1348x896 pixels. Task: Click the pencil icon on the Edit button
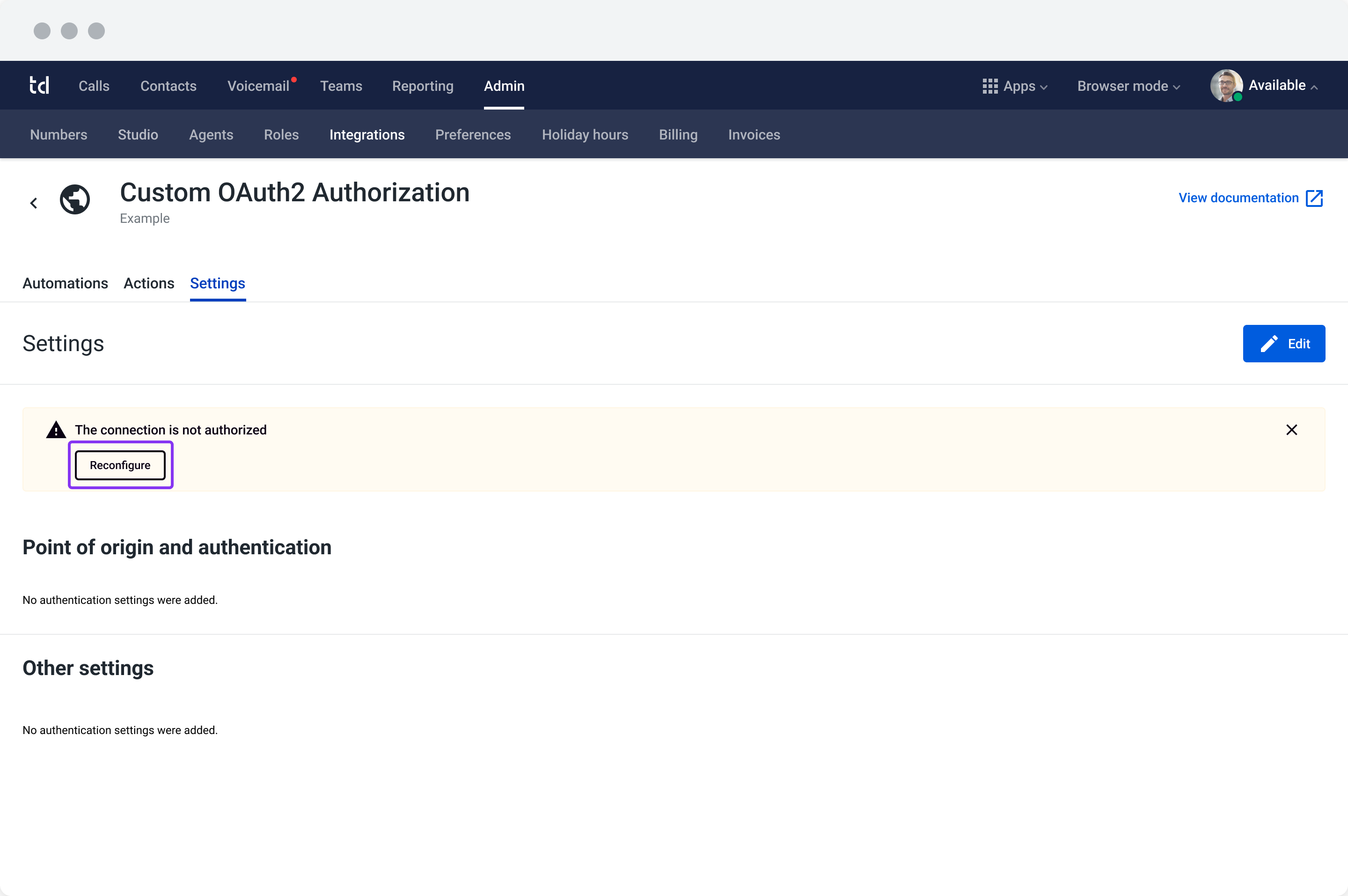[x=1269, y=343]
